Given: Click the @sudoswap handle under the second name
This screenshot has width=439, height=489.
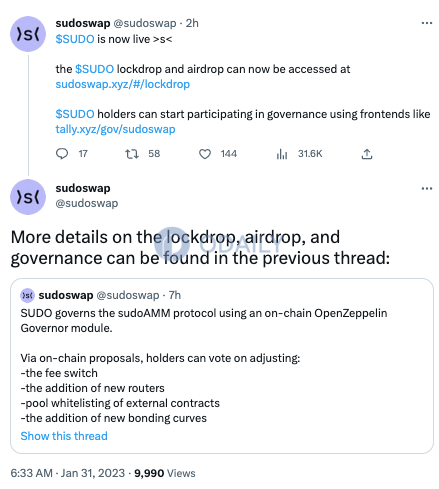Looking at the screenshot, I should point(87,203).
